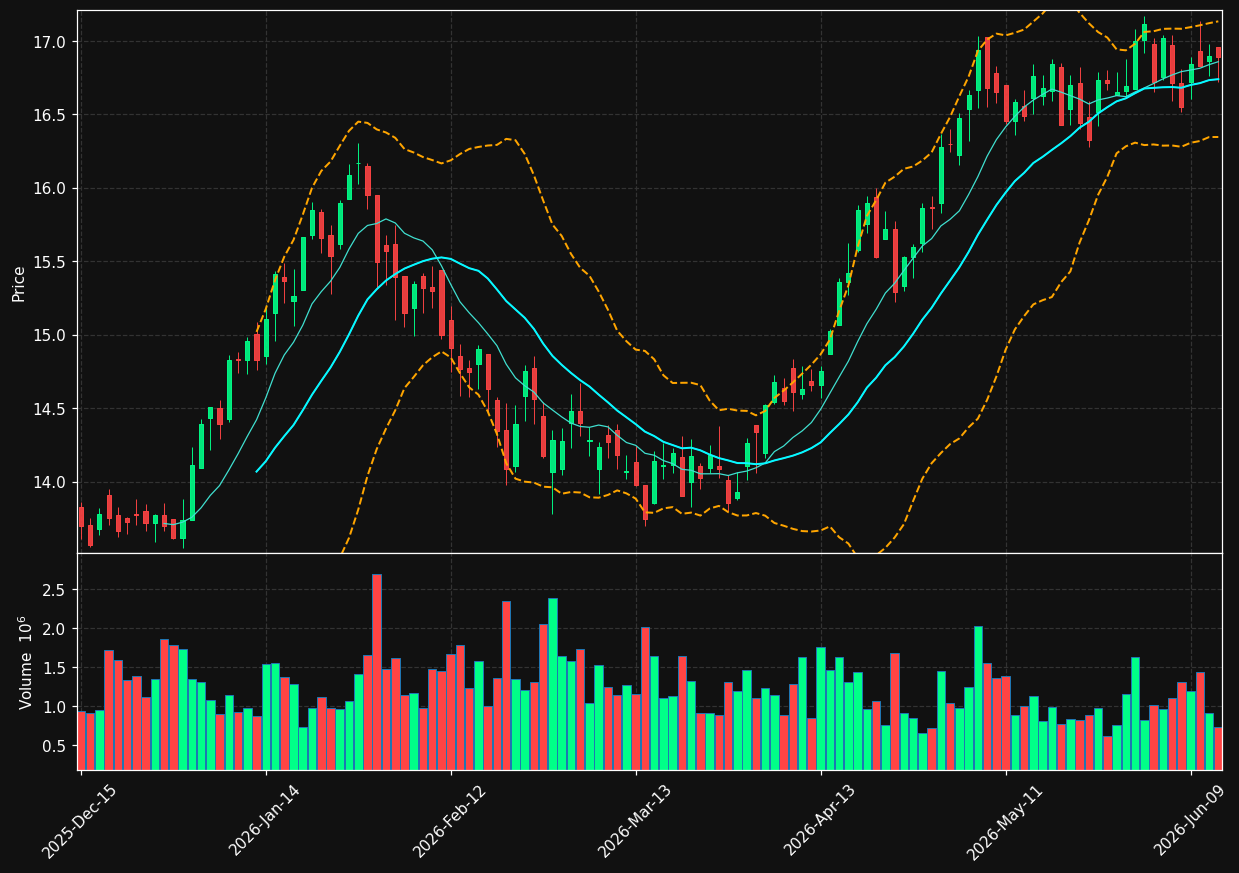The width and height of the screenshot is (1239, 873).
Task: Click the 16.5 price axis label
Action: click(50, 115)
